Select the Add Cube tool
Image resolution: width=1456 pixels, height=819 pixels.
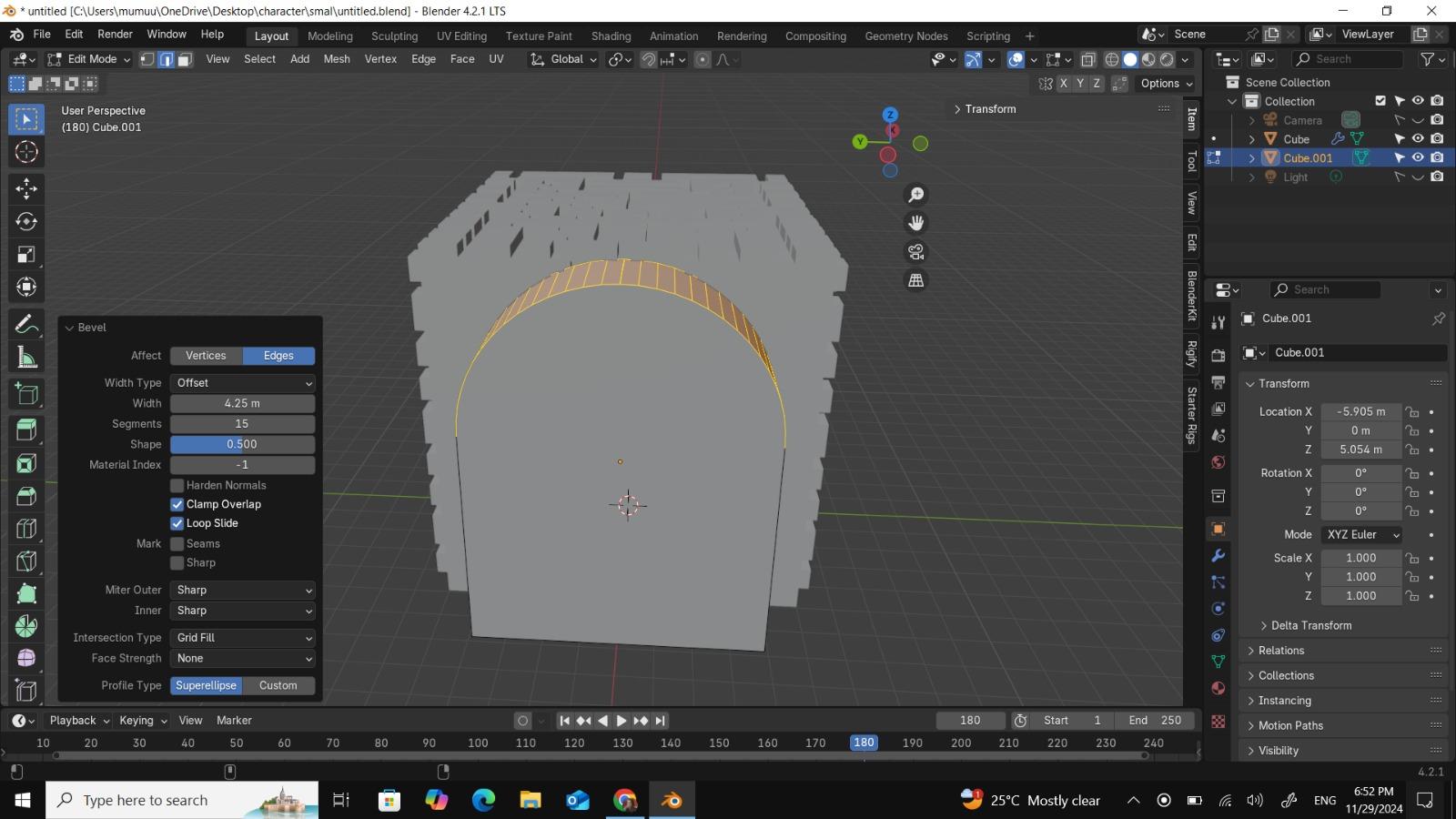point(26,394)
